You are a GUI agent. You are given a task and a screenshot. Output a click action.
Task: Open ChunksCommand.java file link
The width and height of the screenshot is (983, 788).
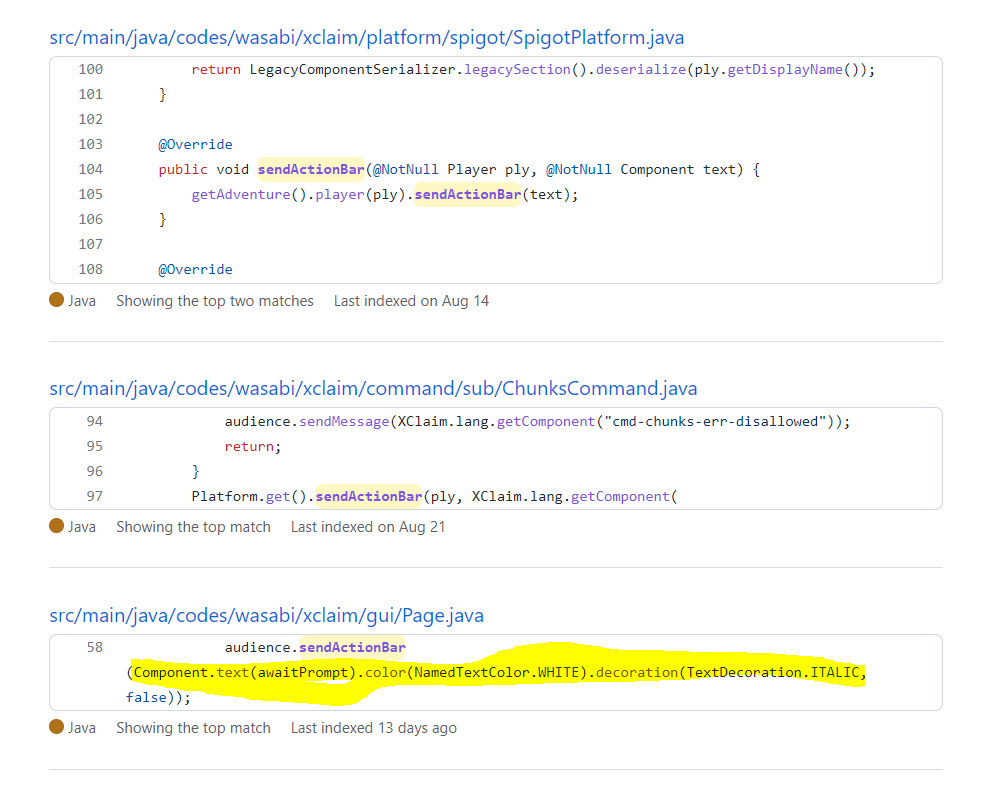[x=373, y=389]
